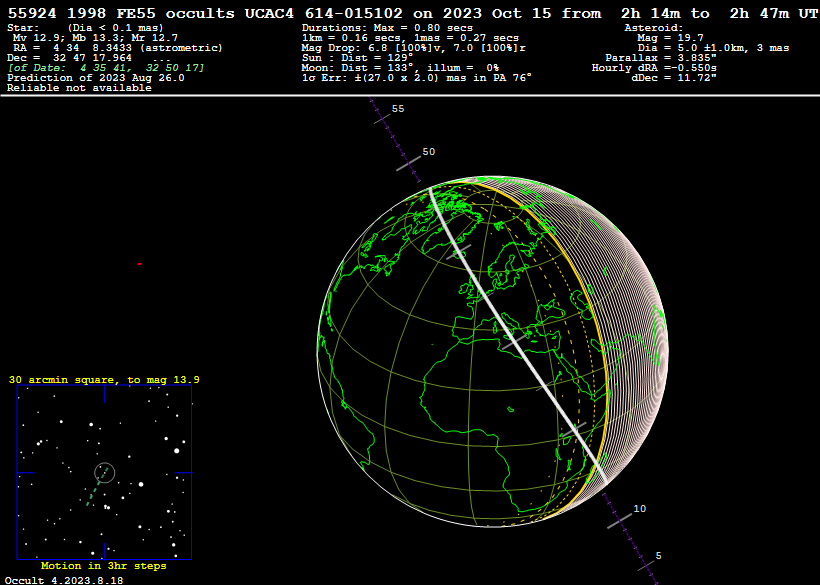Click "Durations: Max = 0.80 secs" line
Viewport: 820px width, 585px height.
tap(387, 28)
